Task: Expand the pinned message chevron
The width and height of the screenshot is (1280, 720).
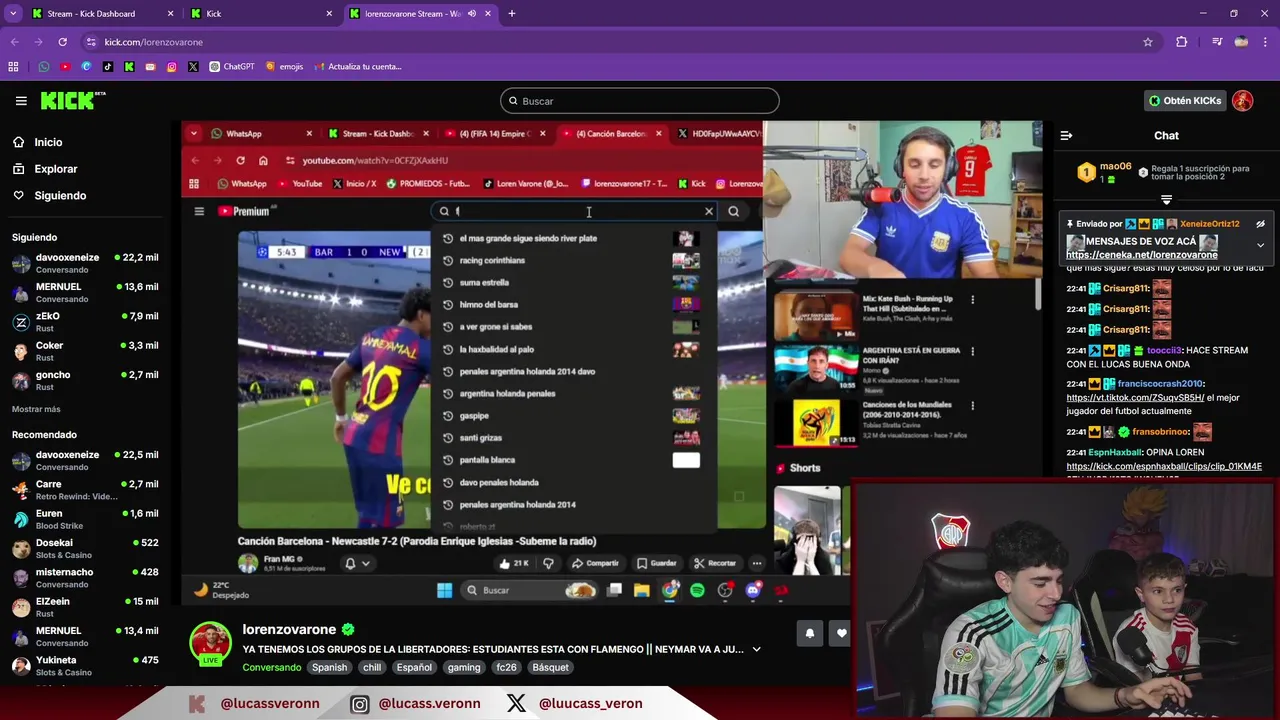Action: tap(1260, 244)
